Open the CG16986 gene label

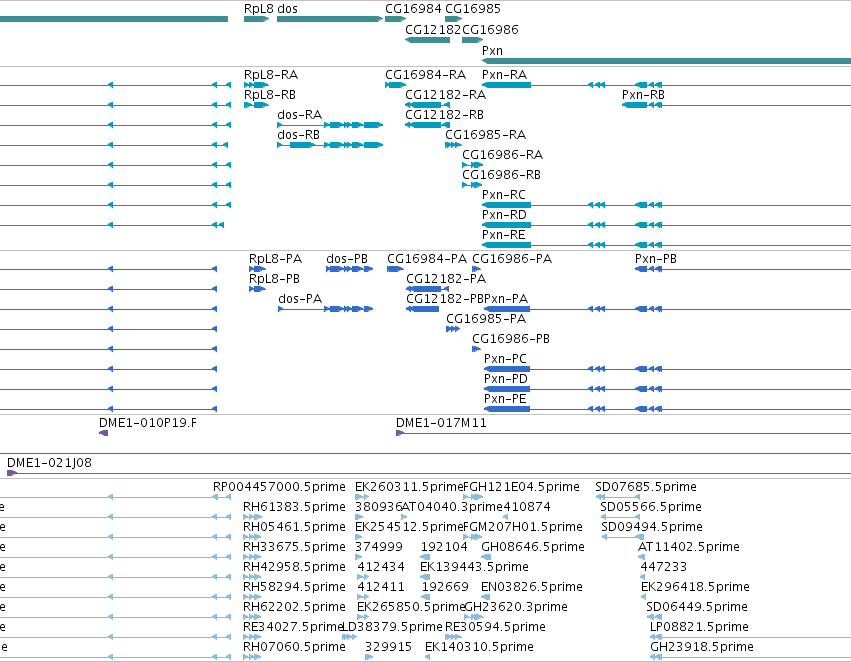[x=490, y=29]
